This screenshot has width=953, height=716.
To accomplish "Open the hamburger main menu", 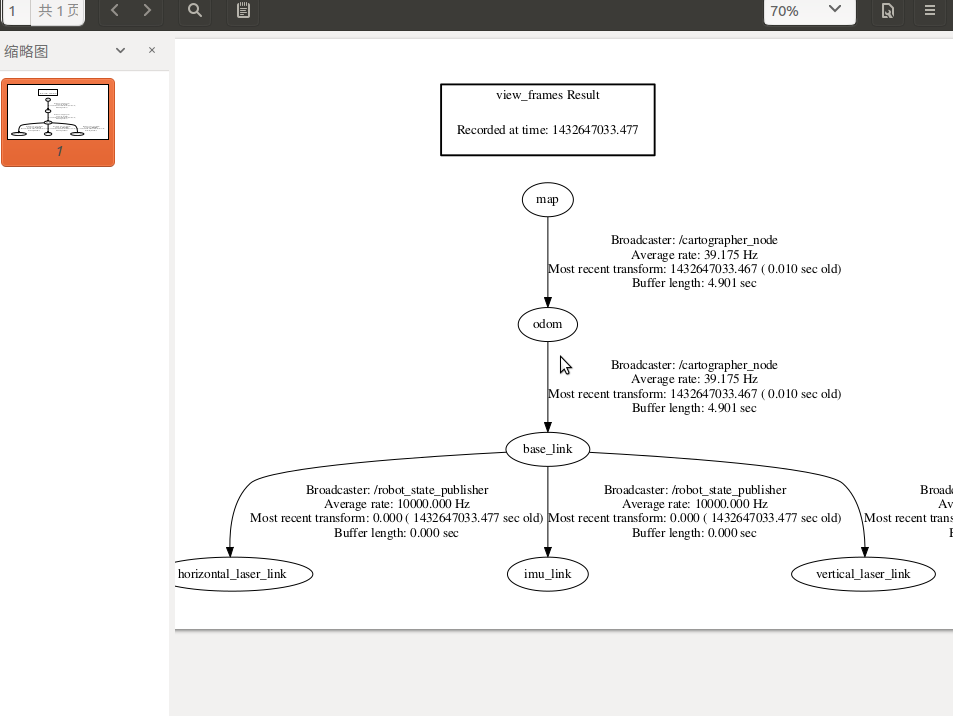I will [930, 10].
